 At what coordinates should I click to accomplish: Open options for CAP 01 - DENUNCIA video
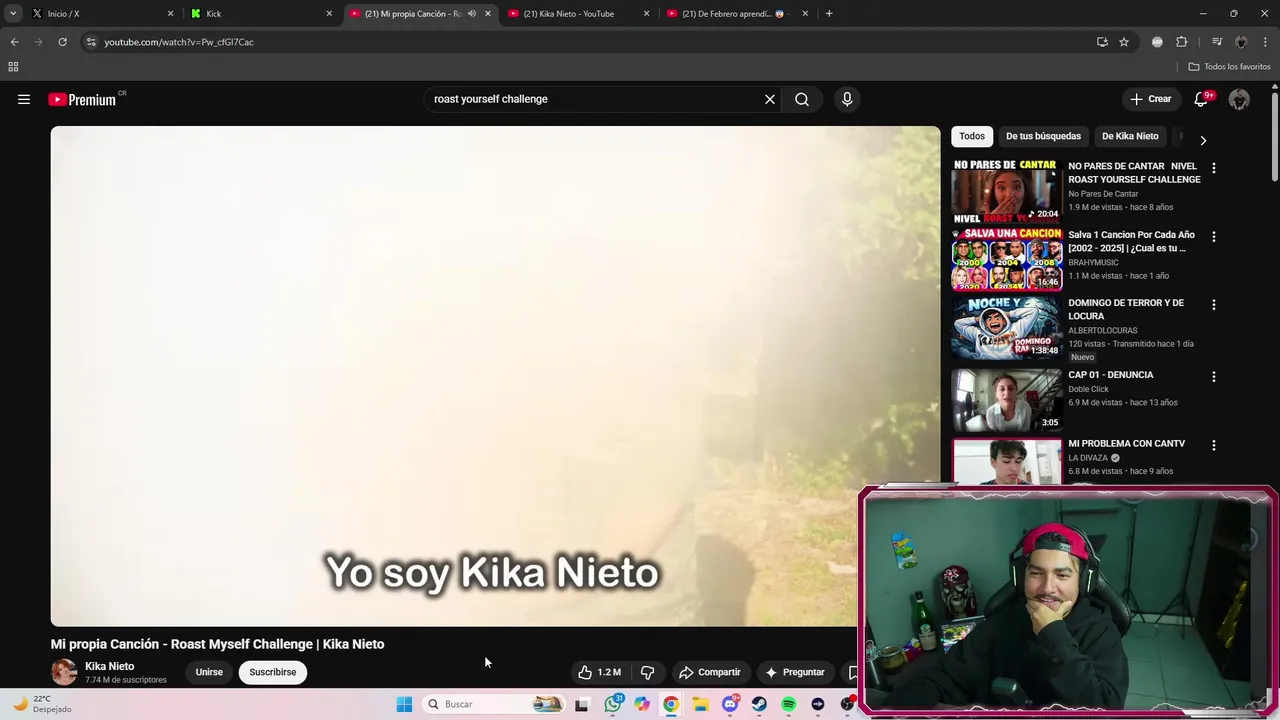(x=1214, y=377)
